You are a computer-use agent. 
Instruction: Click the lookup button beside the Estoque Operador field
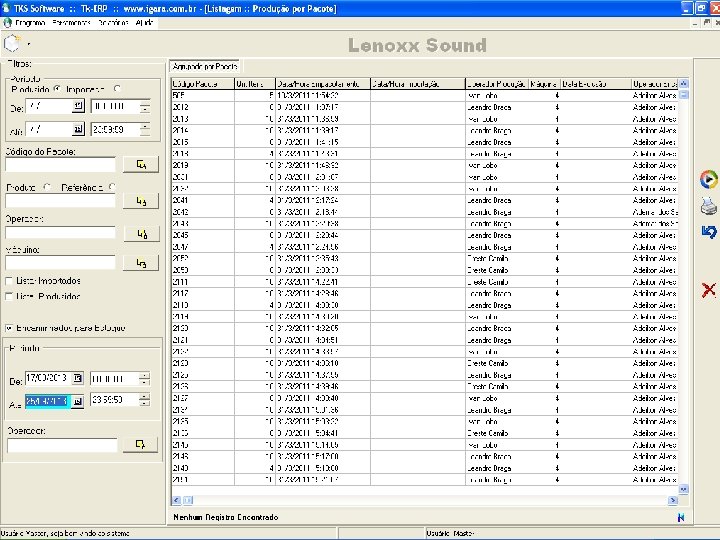[x=141, y=444]
